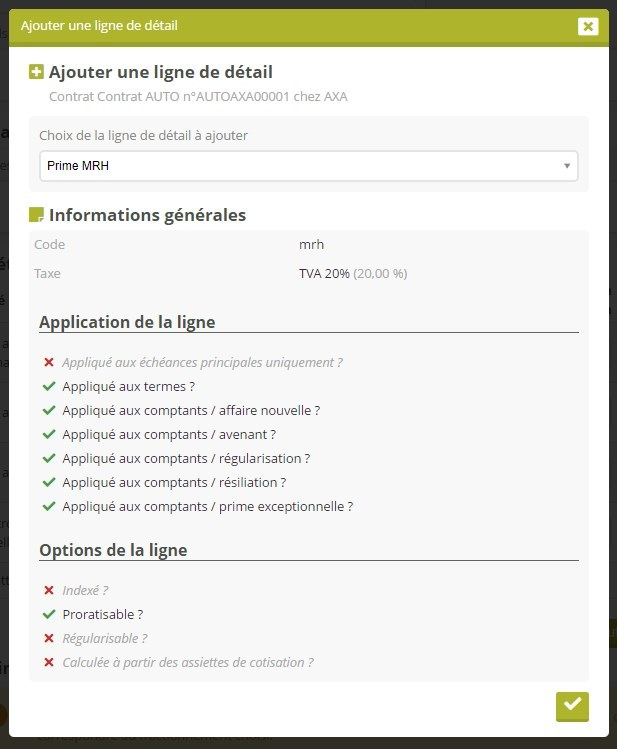
Task: Click the Options de la ligne heading
Action: coord(113,550)
